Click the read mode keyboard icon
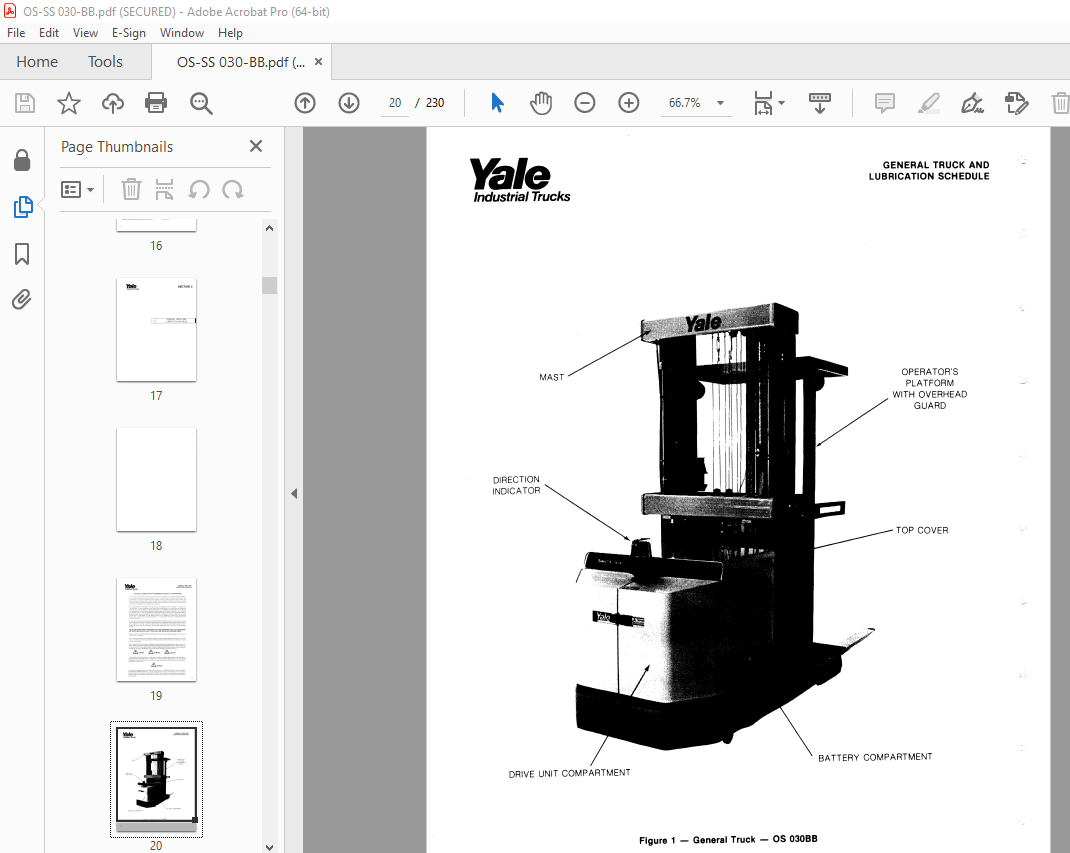The image size is (1070, 853). 820,103
